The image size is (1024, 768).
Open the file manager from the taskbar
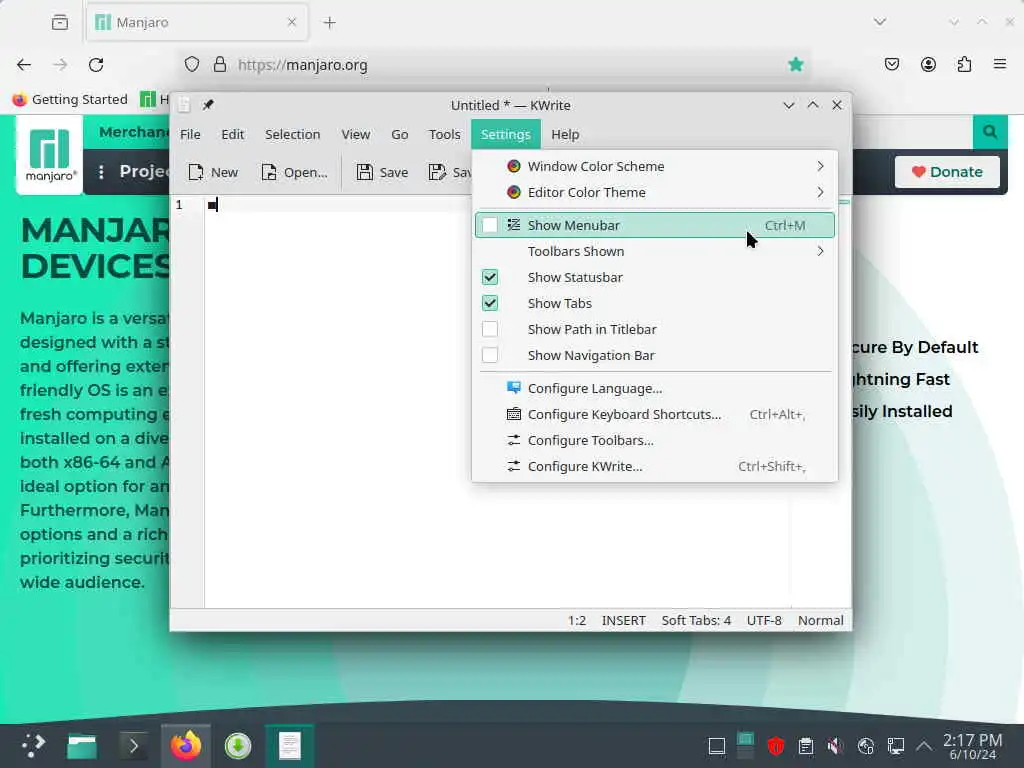[x=82, y=746]
